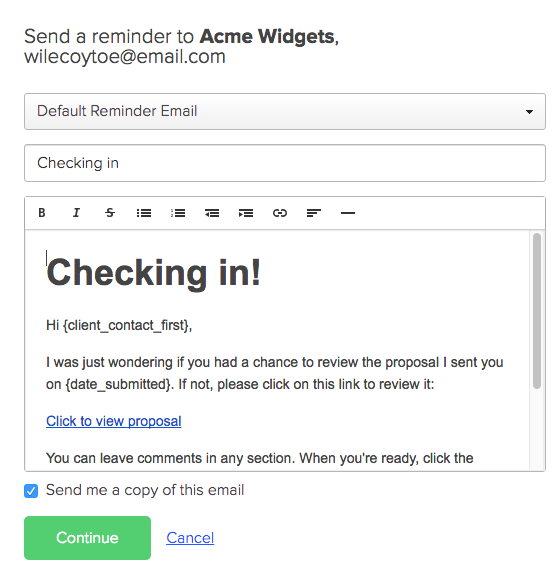Toggle strikethrough text formatting
560x583 pixels.
point(110,213)
